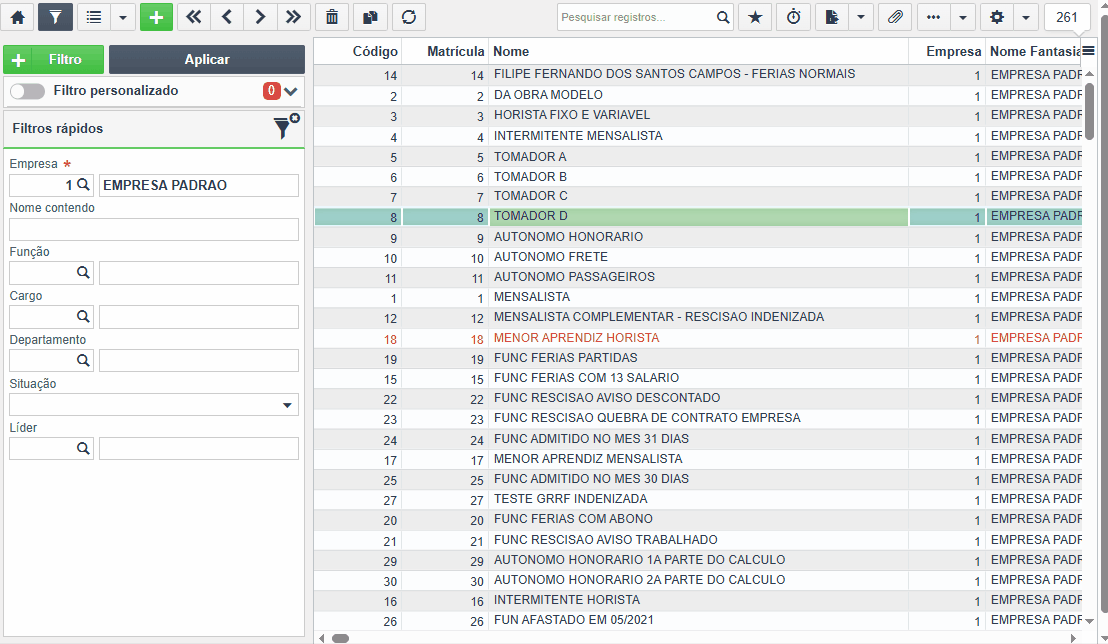Refresh the record list
Screen dimensions: 1108x644
point(408,17)
